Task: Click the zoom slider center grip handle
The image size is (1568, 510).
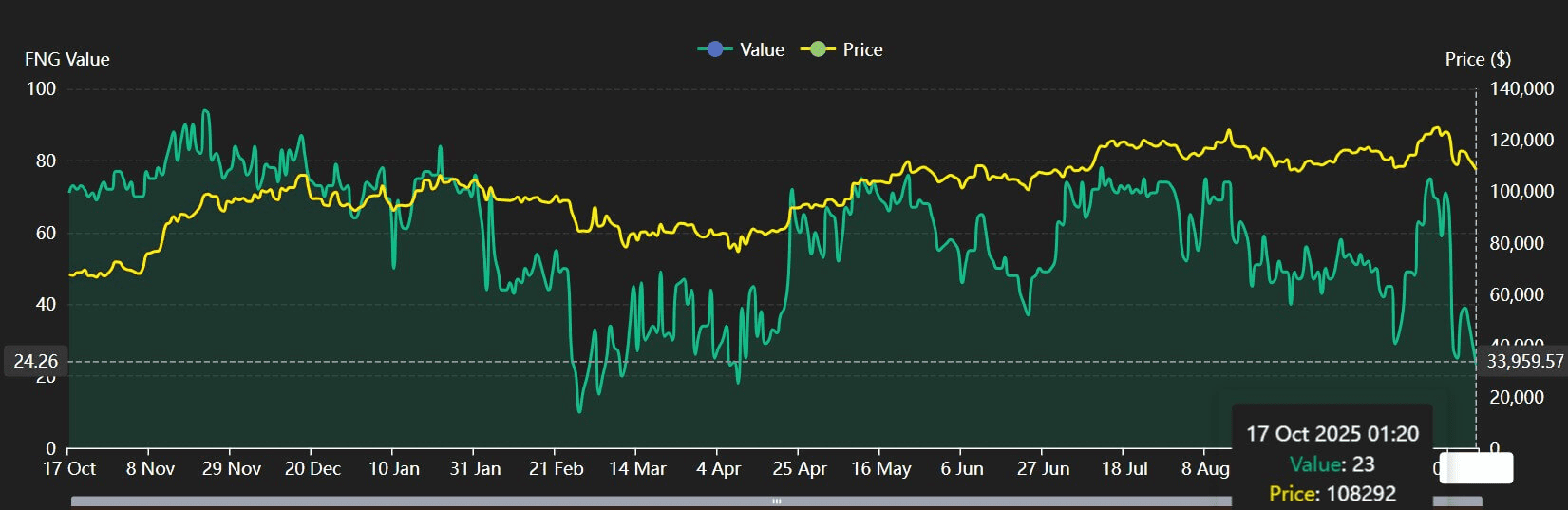Action: pos(776,501)
